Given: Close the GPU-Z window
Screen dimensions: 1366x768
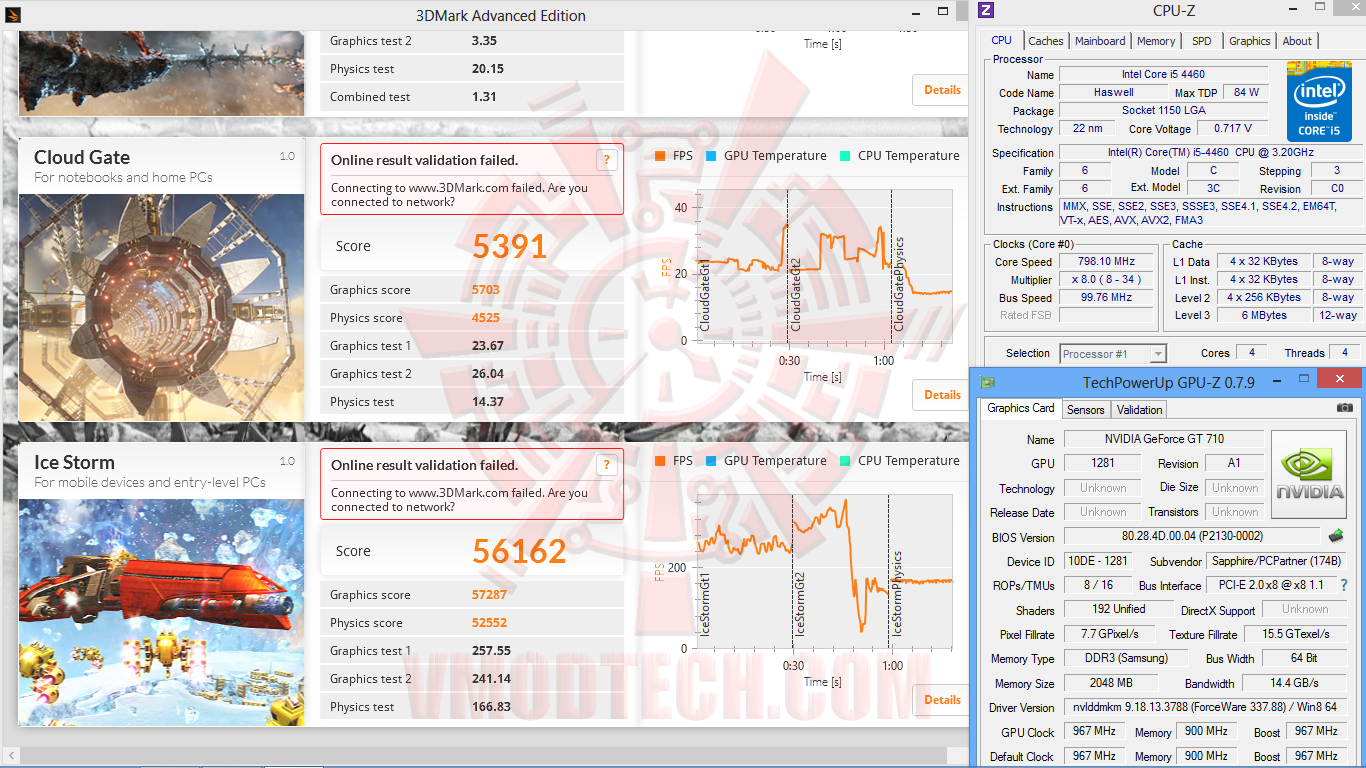Looking at the screenshot, I should [1338, 378].
